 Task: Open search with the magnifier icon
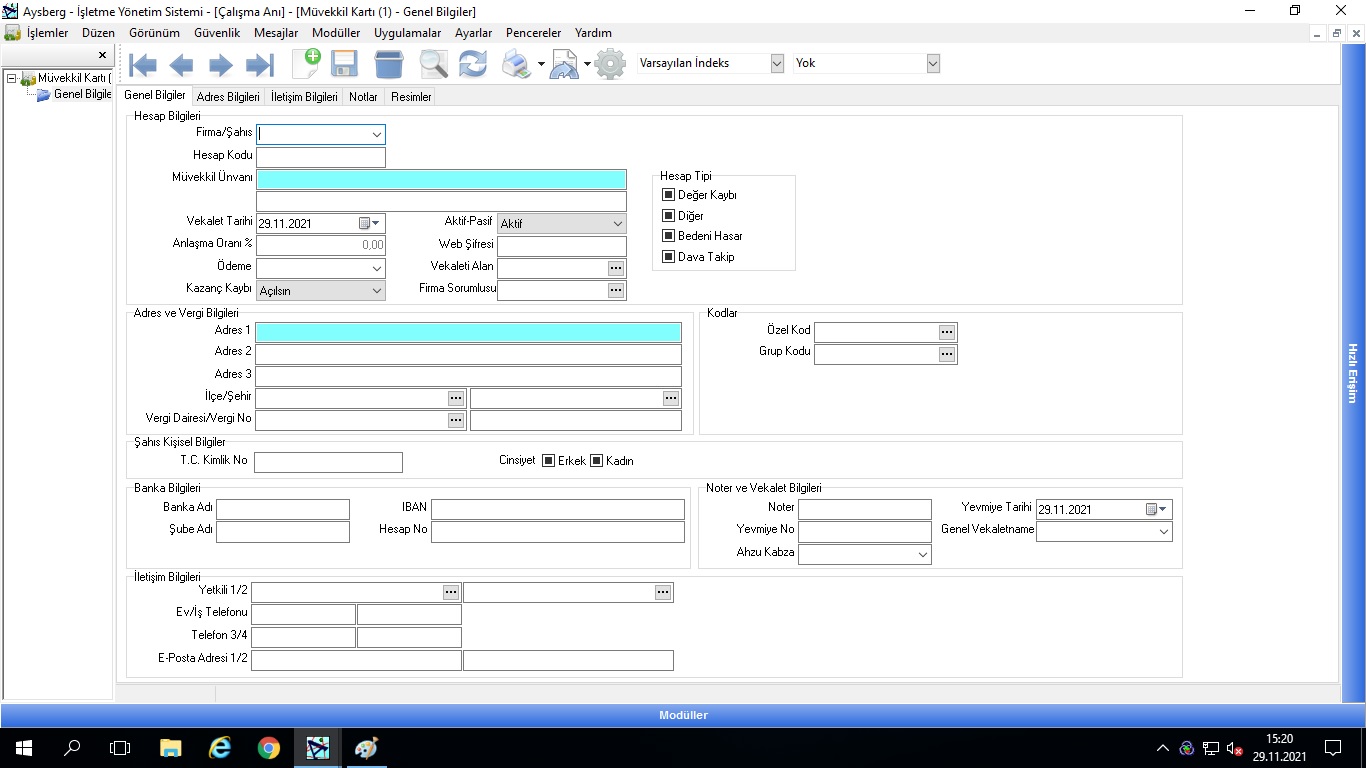(433, 64)
